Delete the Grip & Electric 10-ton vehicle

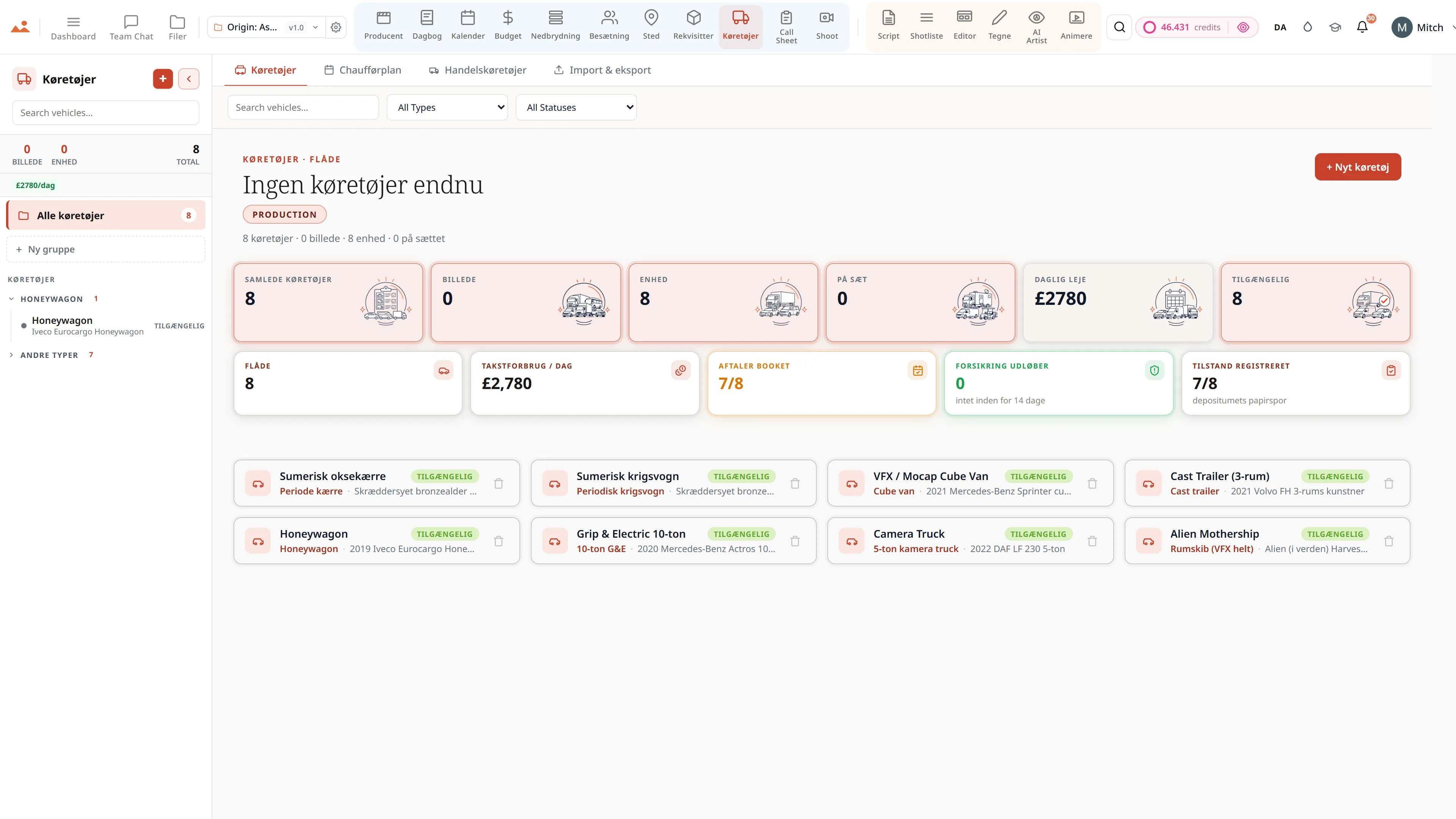pos(795,541)
